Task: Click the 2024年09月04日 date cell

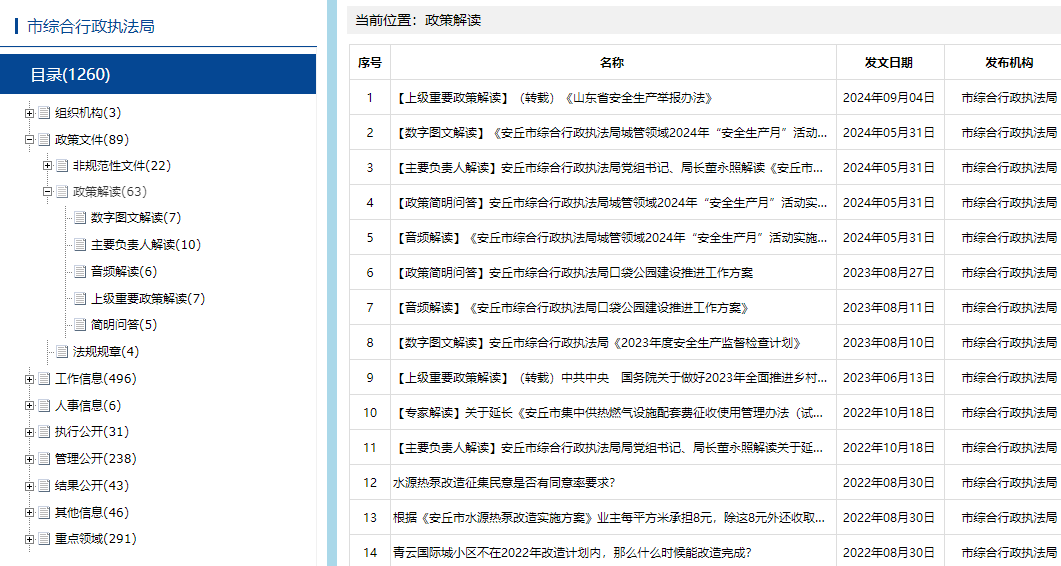Action: pos(889,98)
